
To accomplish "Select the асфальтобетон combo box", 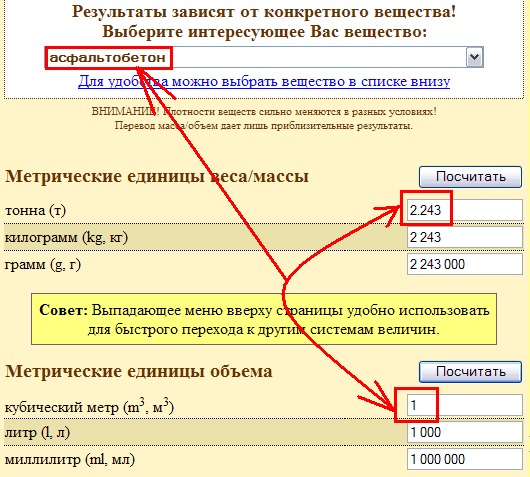I will coord(264,57).
